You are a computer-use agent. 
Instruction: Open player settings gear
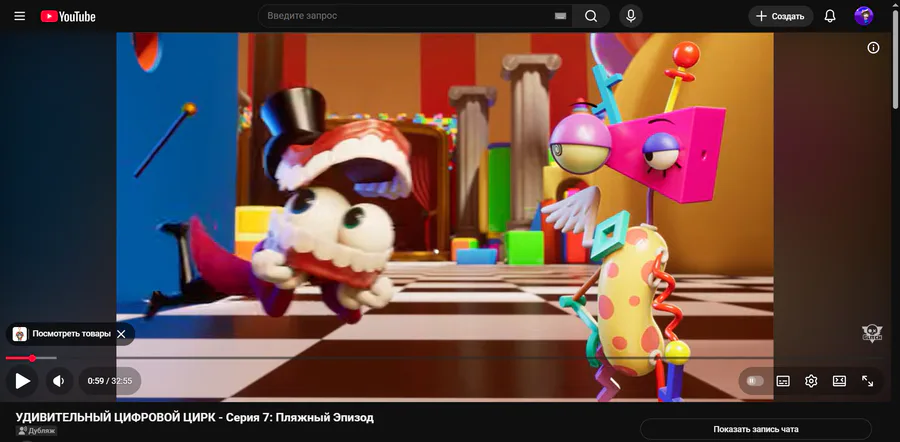(x=811, y=381)
